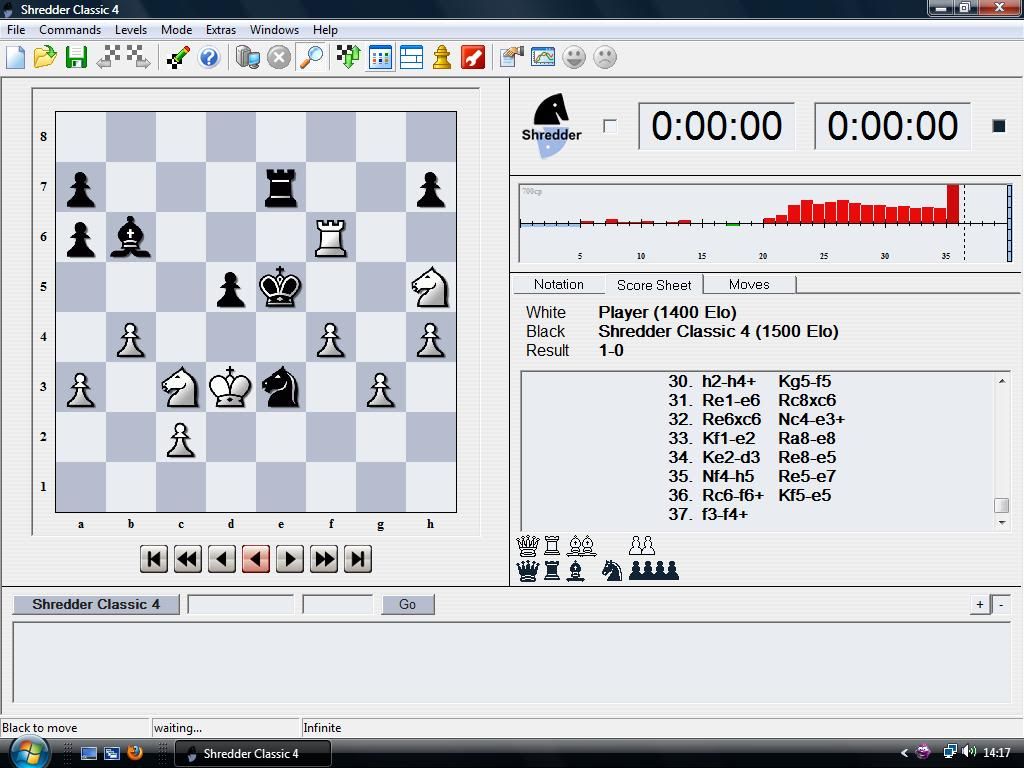Image resolution: width=1024 pixels, height=768 pixels.
Task: Open the Mode menu
Action: click(x=176, y=30)
